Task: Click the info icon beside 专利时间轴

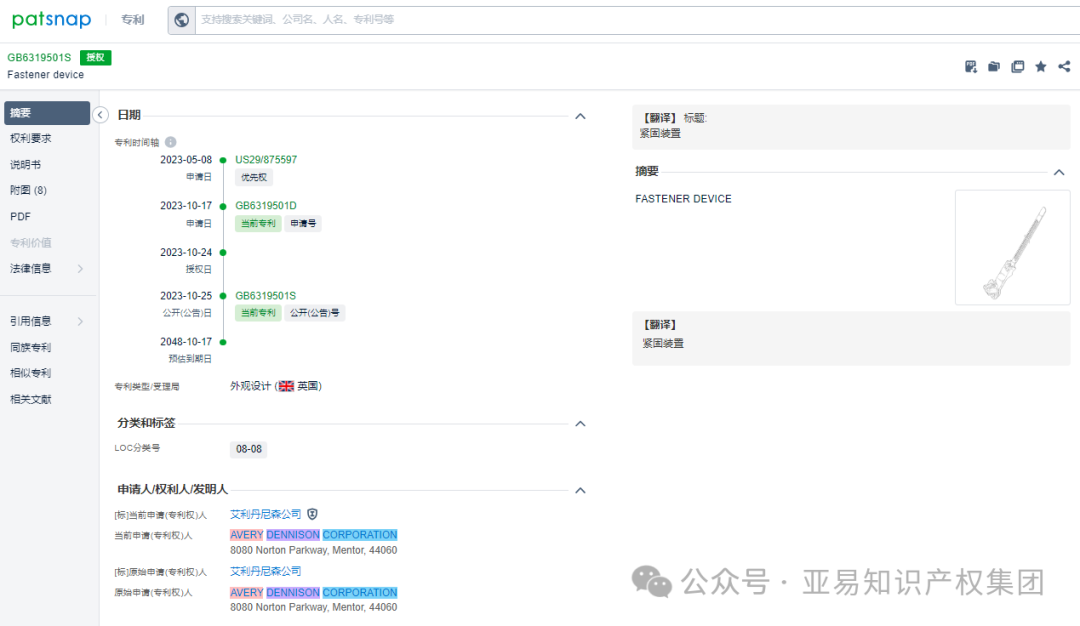Action: [170, 142]
